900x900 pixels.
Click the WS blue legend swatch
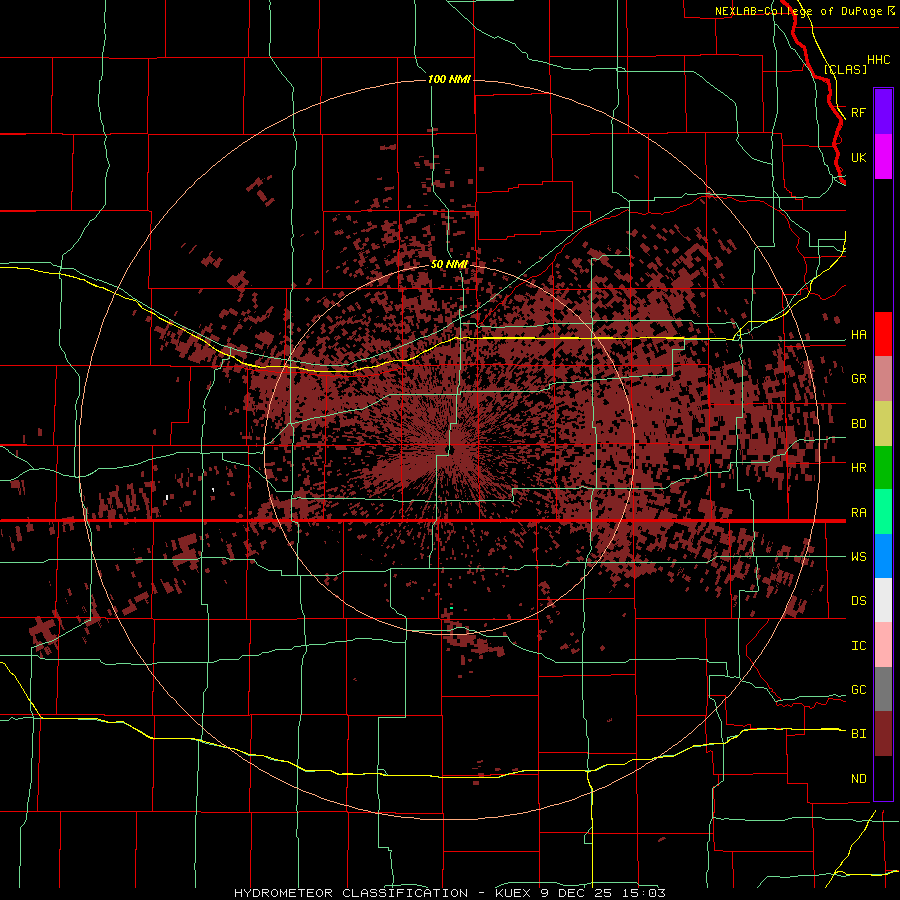click(883, 556)
